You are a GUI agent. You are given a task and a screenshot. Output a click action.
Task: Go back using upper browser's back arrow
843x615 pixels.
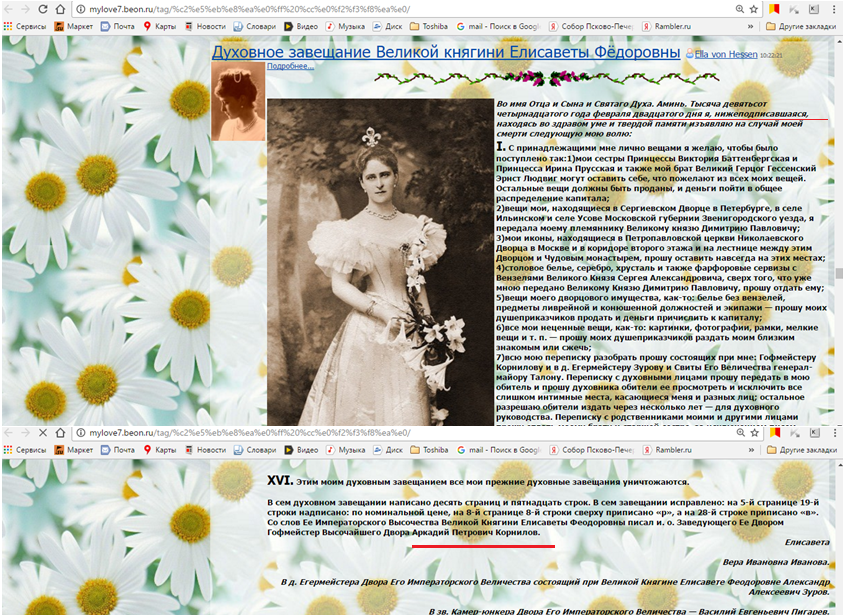(x=9, y=9)
